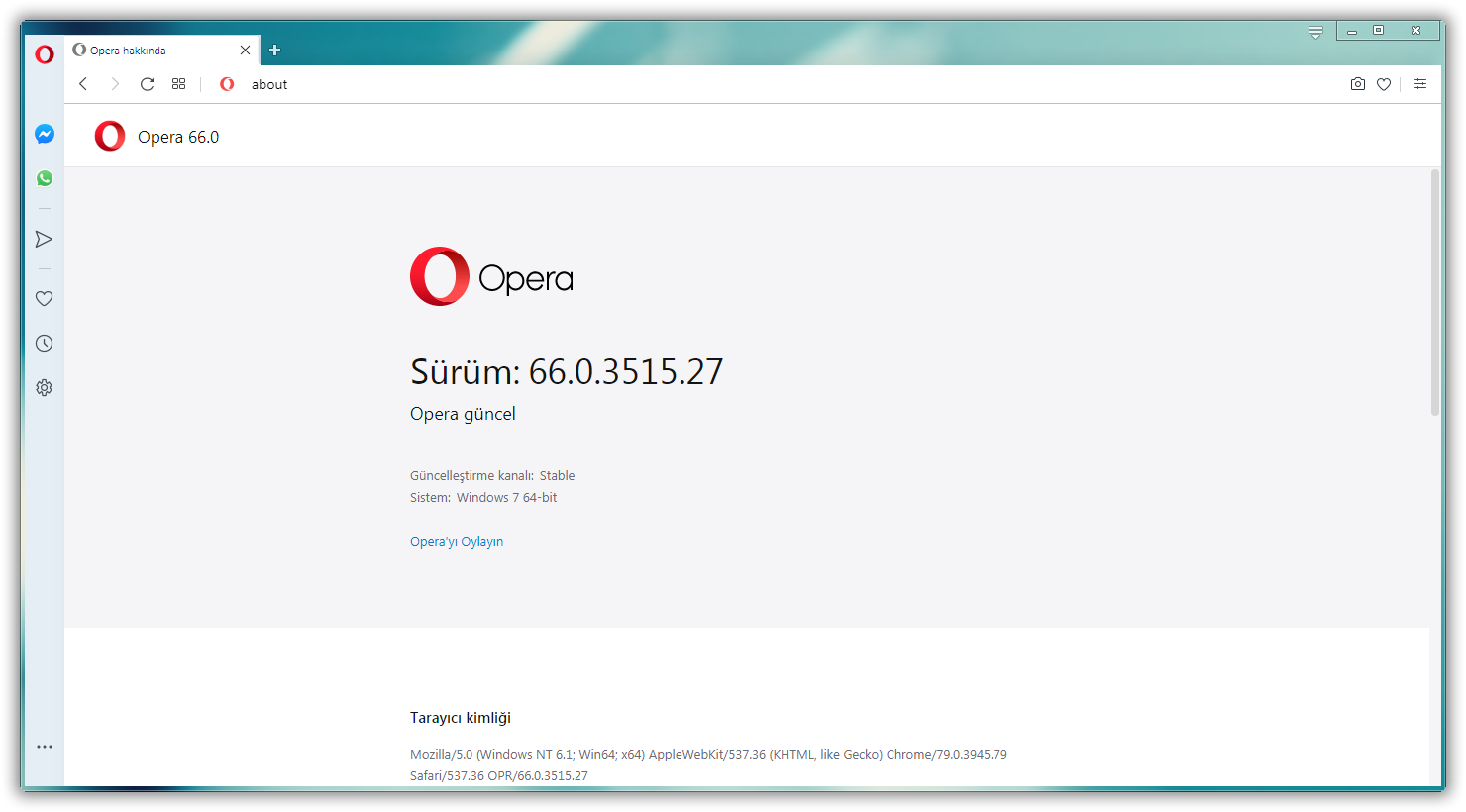Viewport: 1466px width, 812px height.
Task: Open Facebook Messenger in the sidebar
Action: point(45,134)
